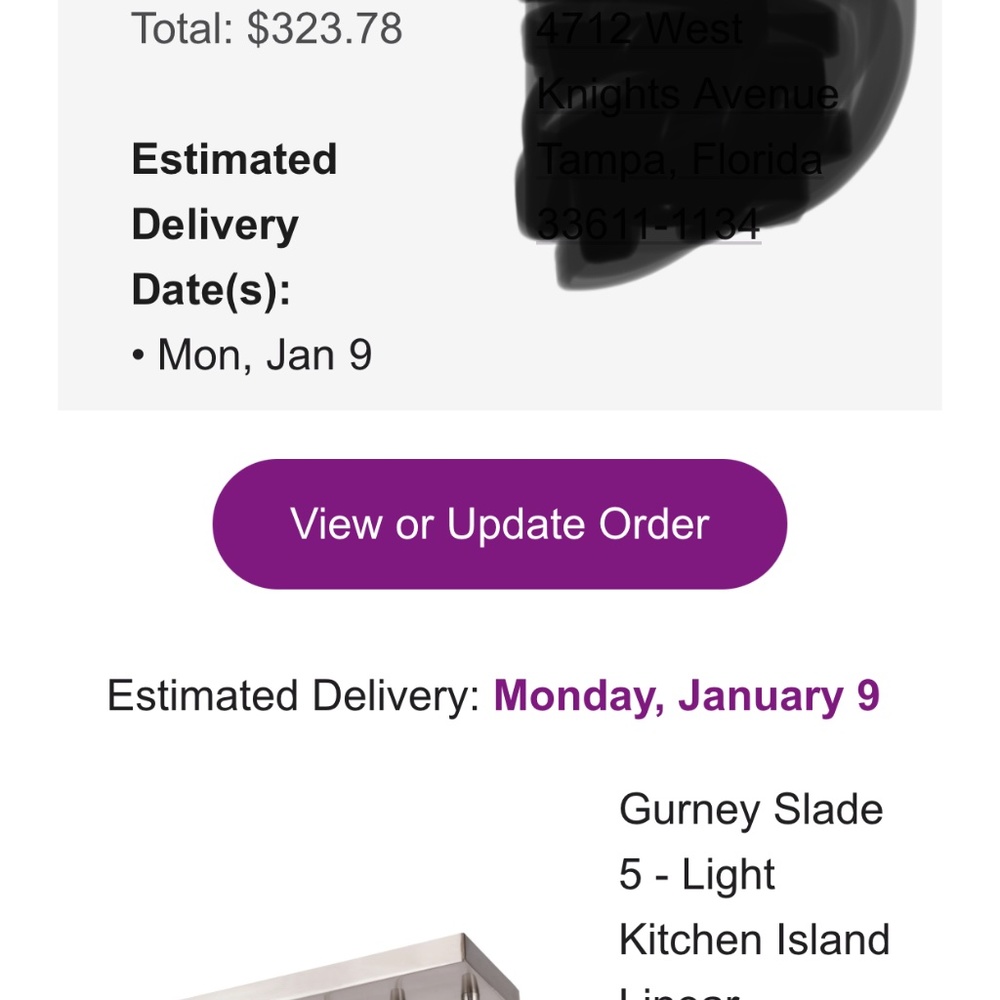Viewport: 1000px width, 1000px height.
Task: Click the word Delivery in the bold heading
Action: (x=214, y=225)
